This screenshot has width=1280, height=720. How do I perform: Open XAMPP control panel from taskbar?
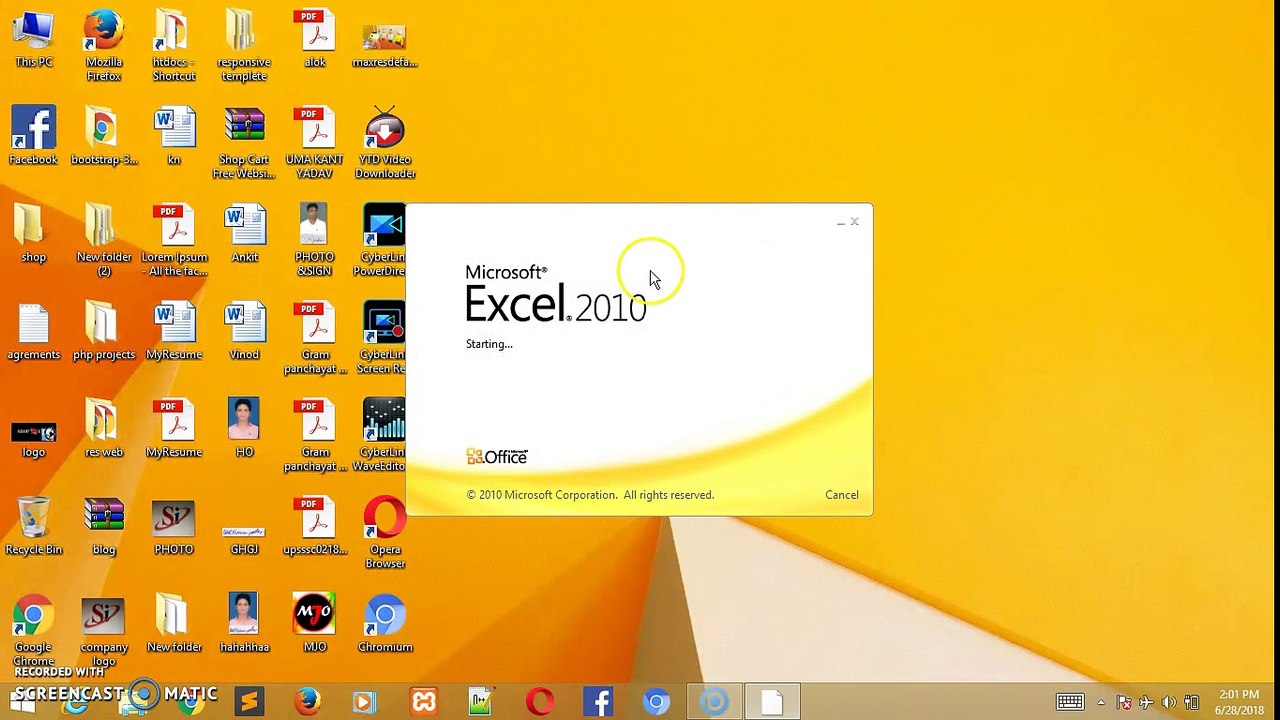tap(424, 702)
